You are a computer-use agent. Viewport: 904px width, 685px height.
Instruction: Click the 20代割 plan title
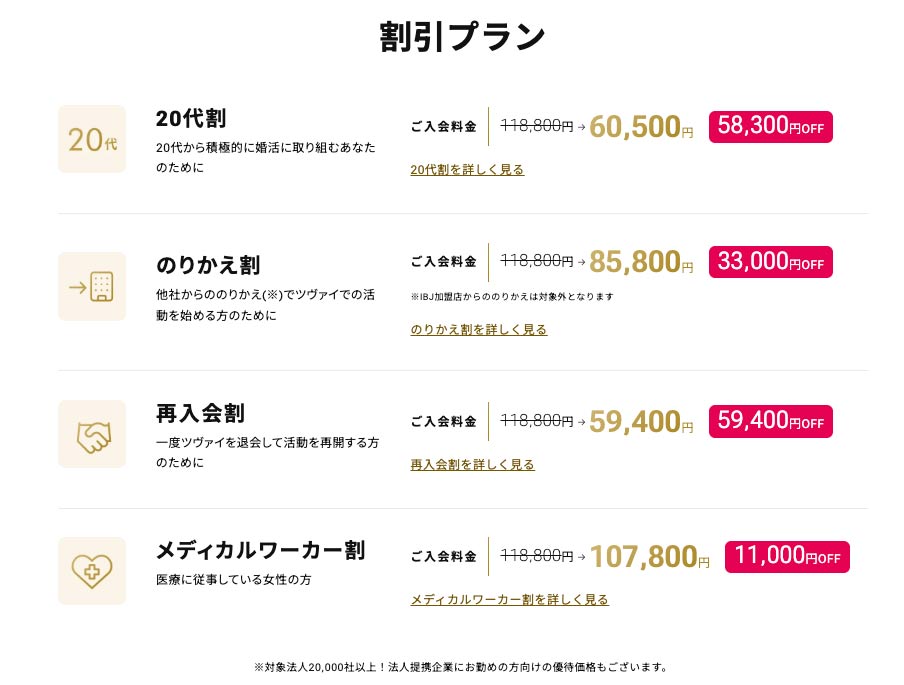point(191,118)
